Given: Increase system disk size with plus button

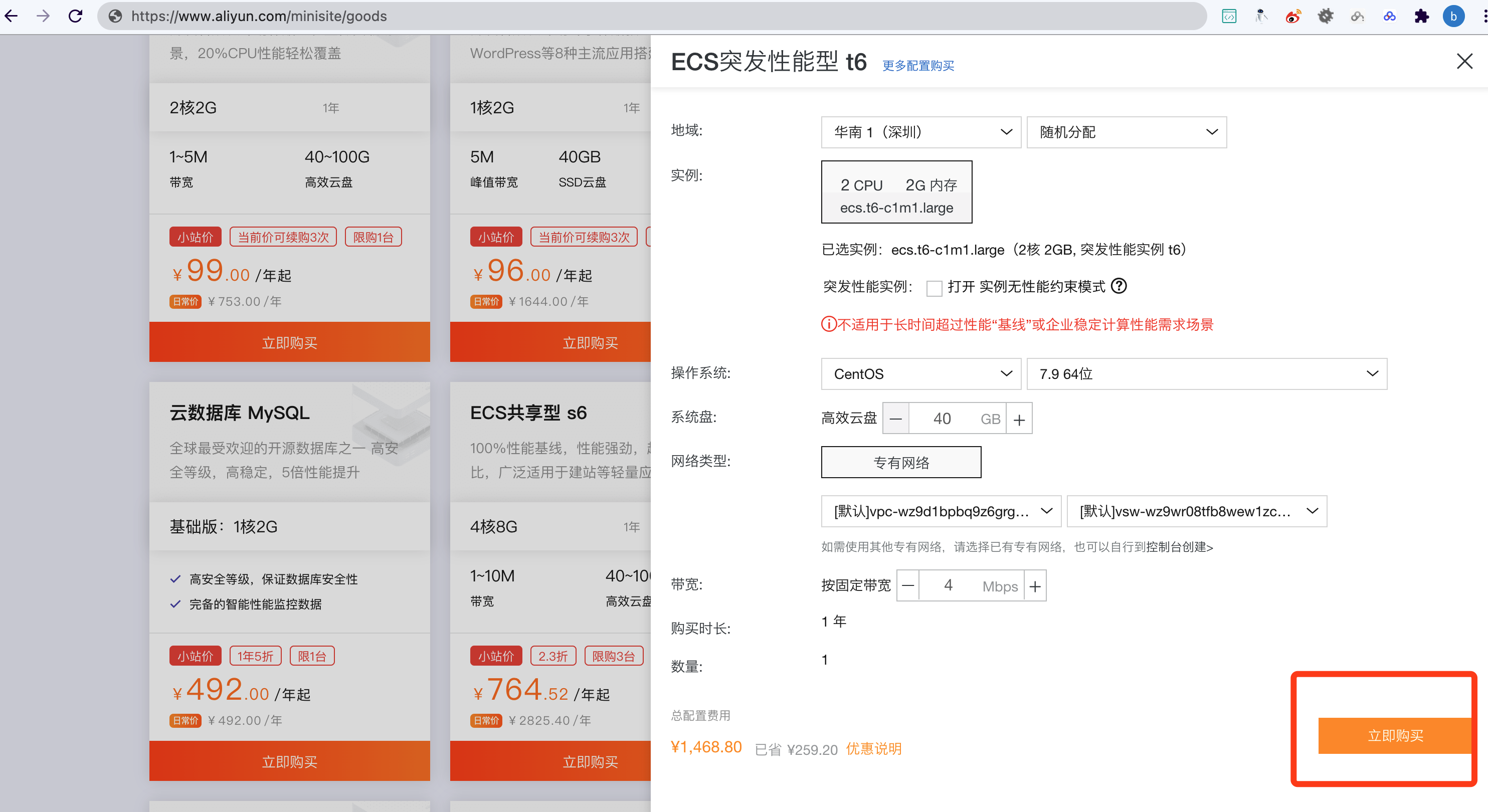Looking at the screenshot, I should (x=1019, y=419).
